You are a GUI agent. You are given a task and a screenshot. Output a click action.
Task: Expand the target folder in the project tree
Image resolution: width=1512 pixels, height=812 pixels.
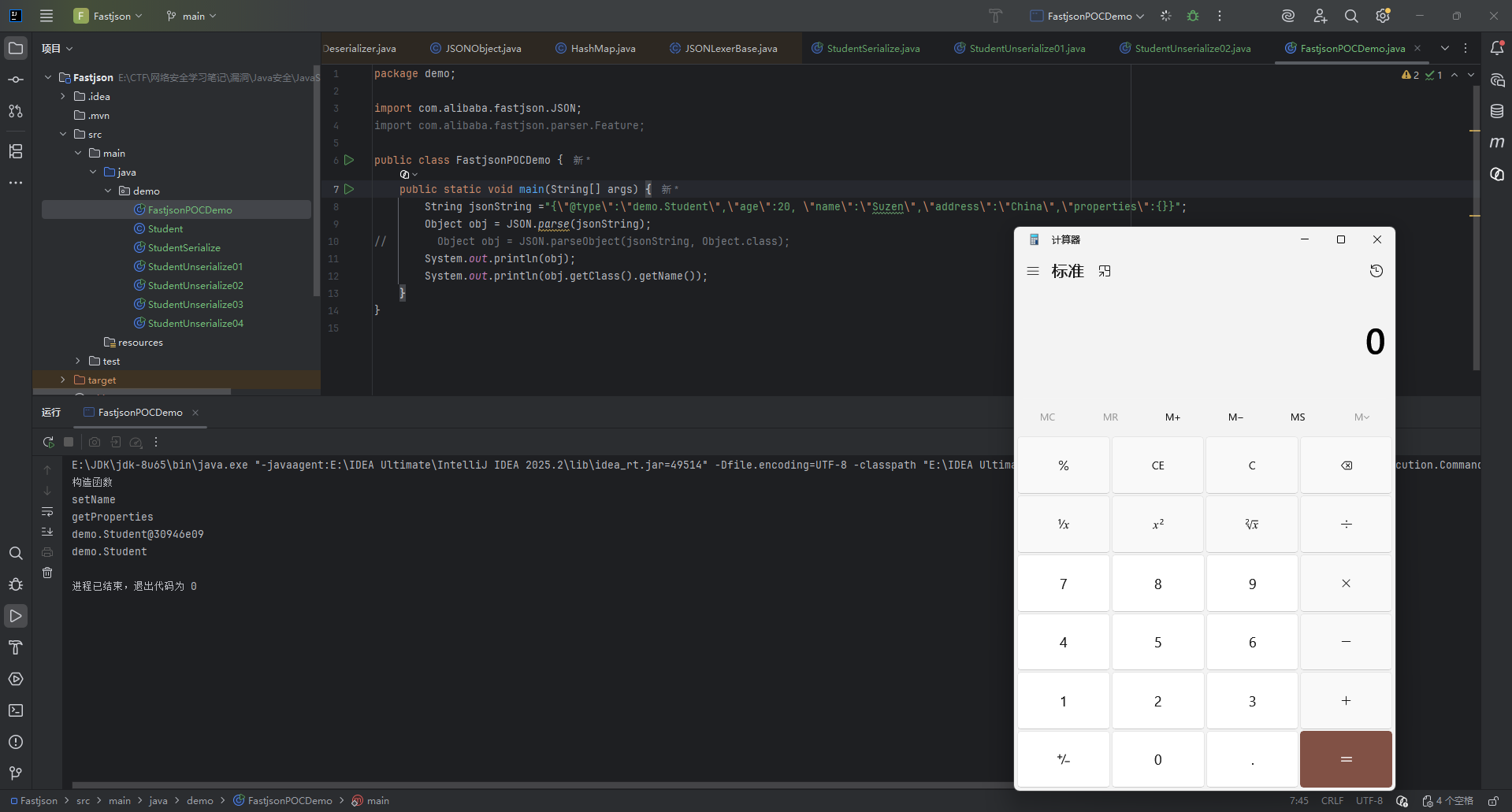[x=63, y=380]
